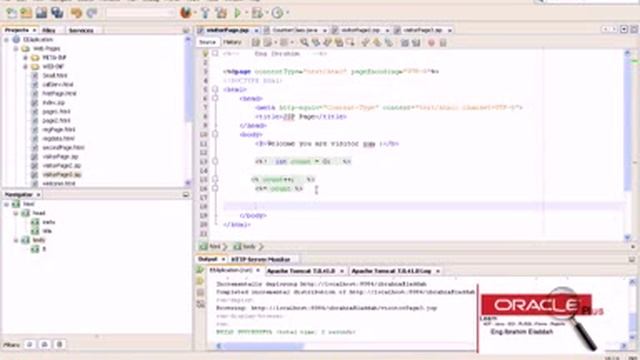The height and width of the screenshot is (360, 640).
Task: Go to previous bookmark
Action: tap(365, 42)
